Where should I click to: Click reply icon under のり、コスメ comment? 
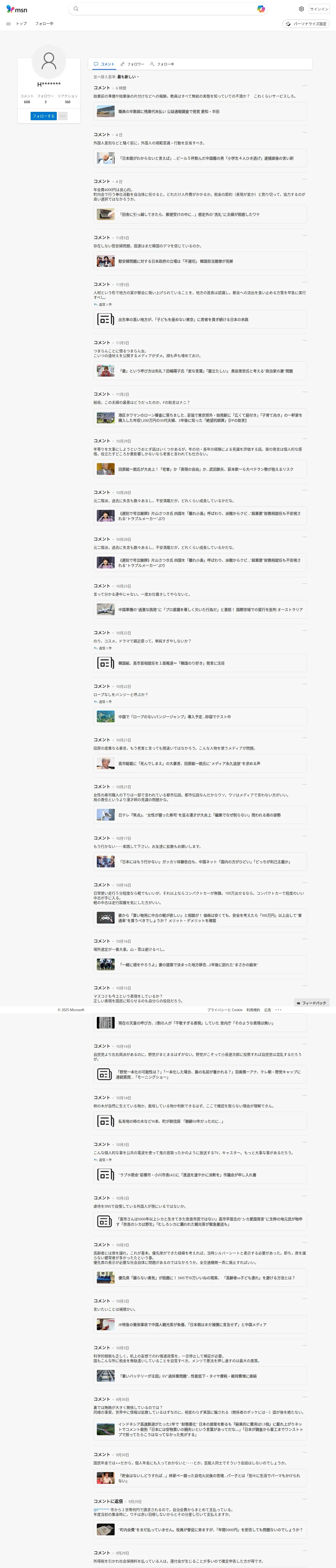click(95, 648)
